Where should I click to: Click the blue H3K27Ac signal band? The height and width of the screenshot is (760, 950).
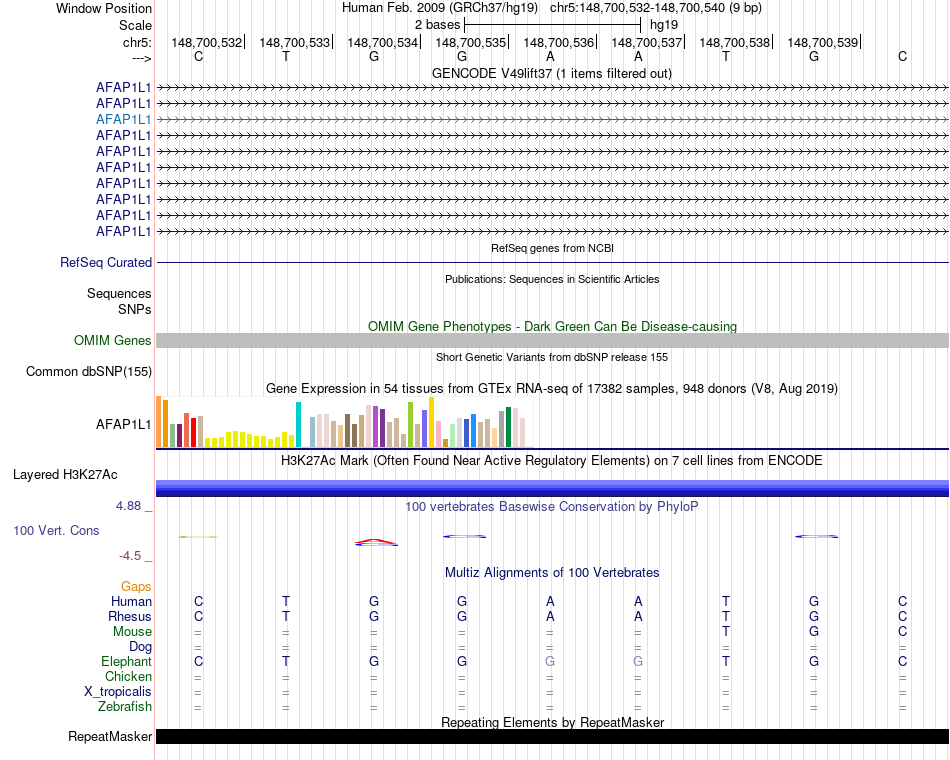[x=552, y=488]
